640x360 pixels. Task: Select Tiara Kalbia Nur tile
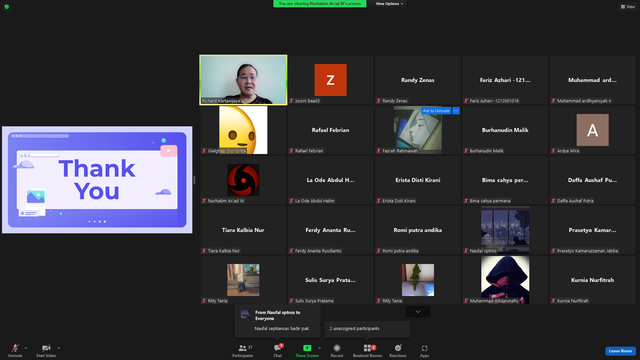coord(243,230)
